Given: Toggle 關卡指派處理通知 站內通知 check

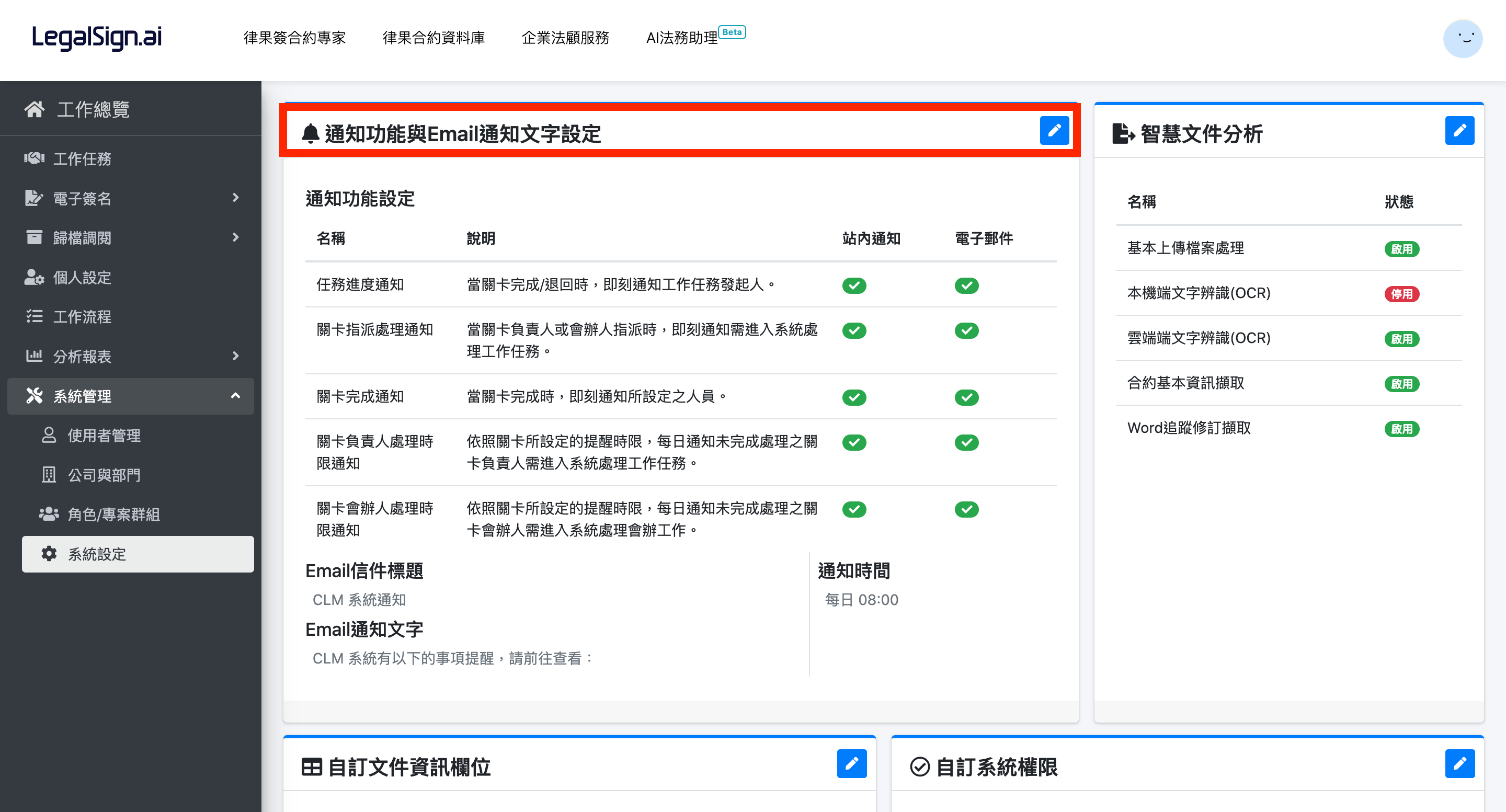Looking at the screenshot, I should [x=854, y=330].
